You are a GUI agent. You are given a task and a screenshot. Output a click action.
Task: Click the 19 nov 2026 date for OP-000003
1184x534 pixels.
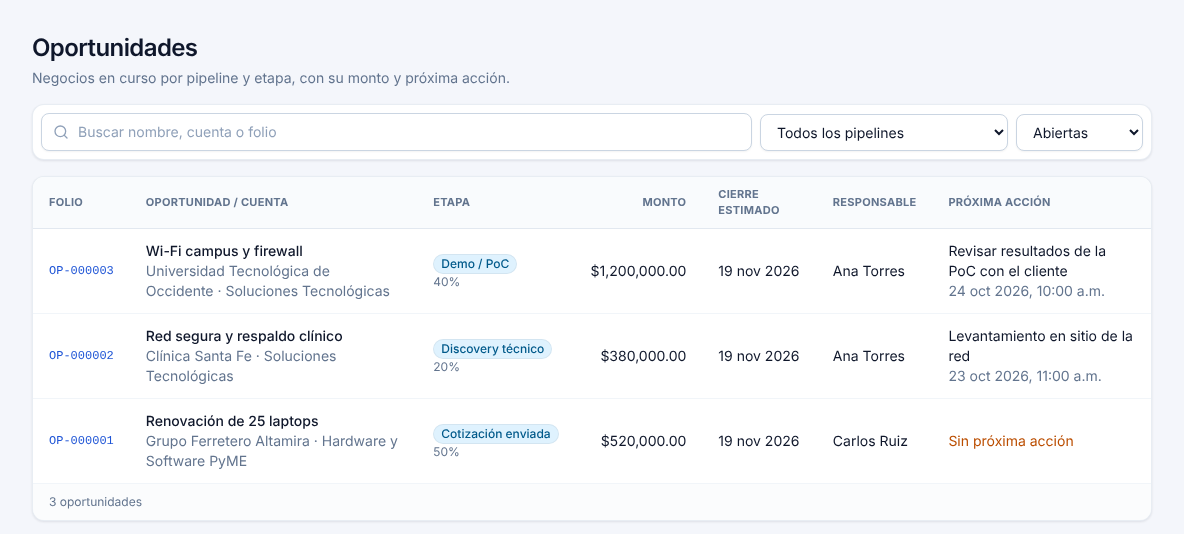coord(758,271)
